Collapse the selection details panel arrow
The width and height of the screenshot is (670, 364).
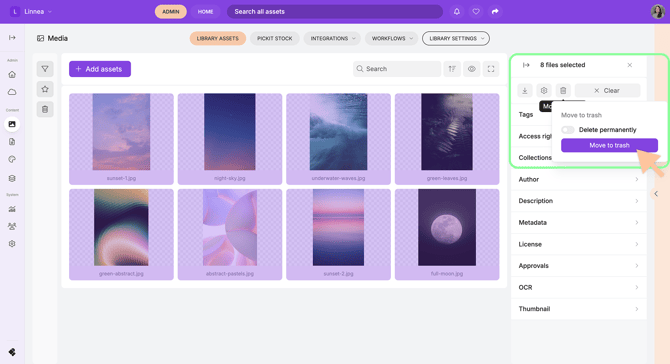526,65
